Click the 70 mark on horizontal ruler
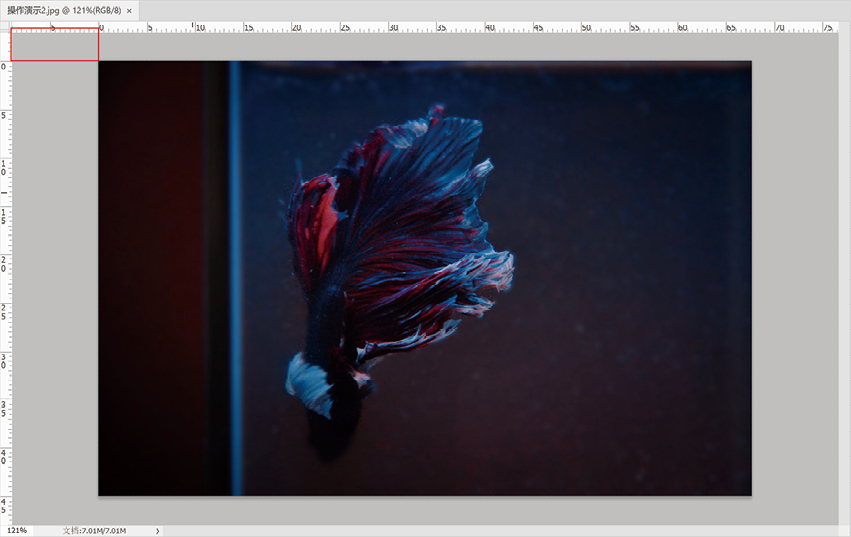Image resolution: width=851 pixels, height=537 pixels. pyautogui.click(x=779, y=27)
